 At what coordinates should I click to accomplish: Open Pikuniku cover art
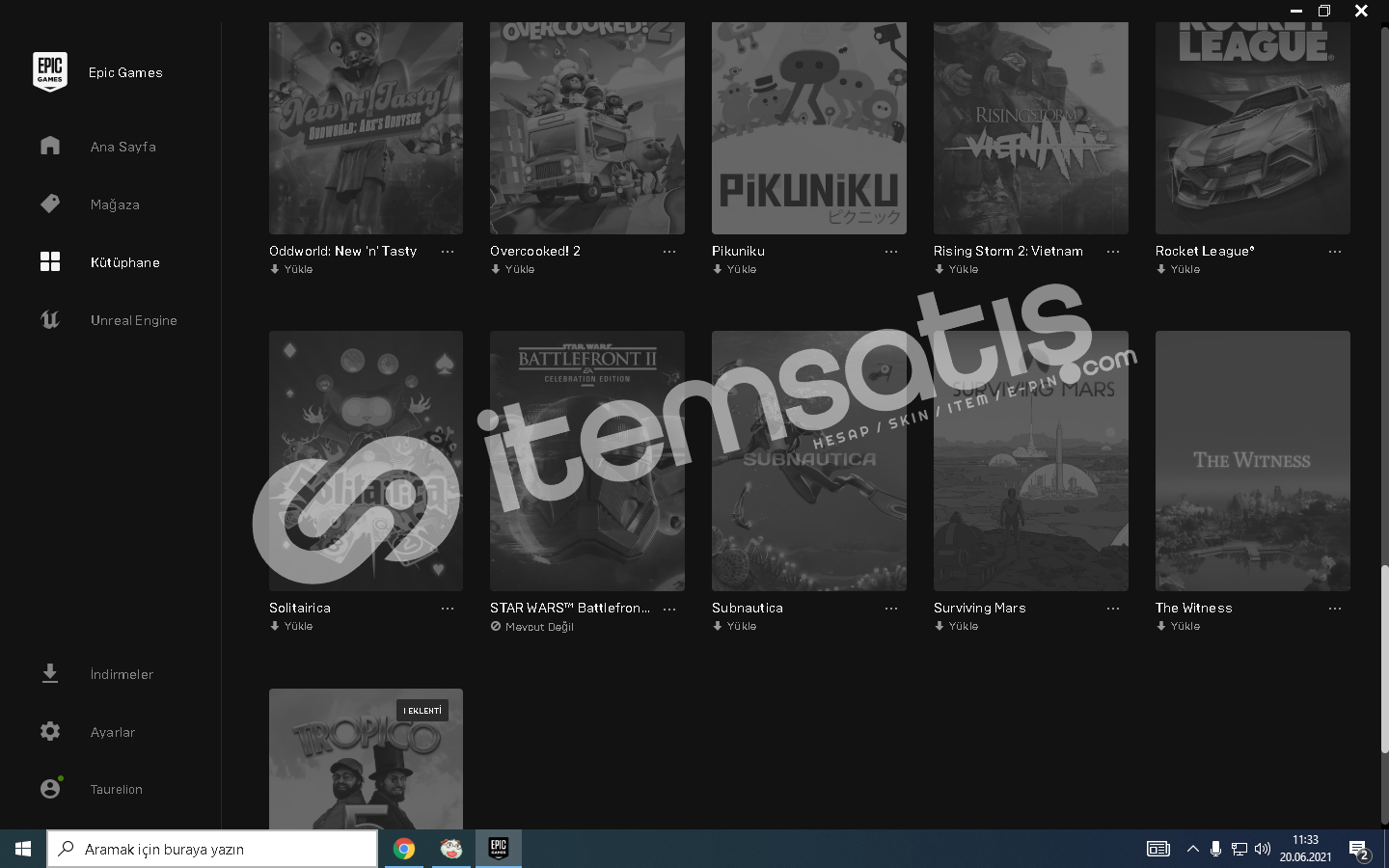[809, 128]
